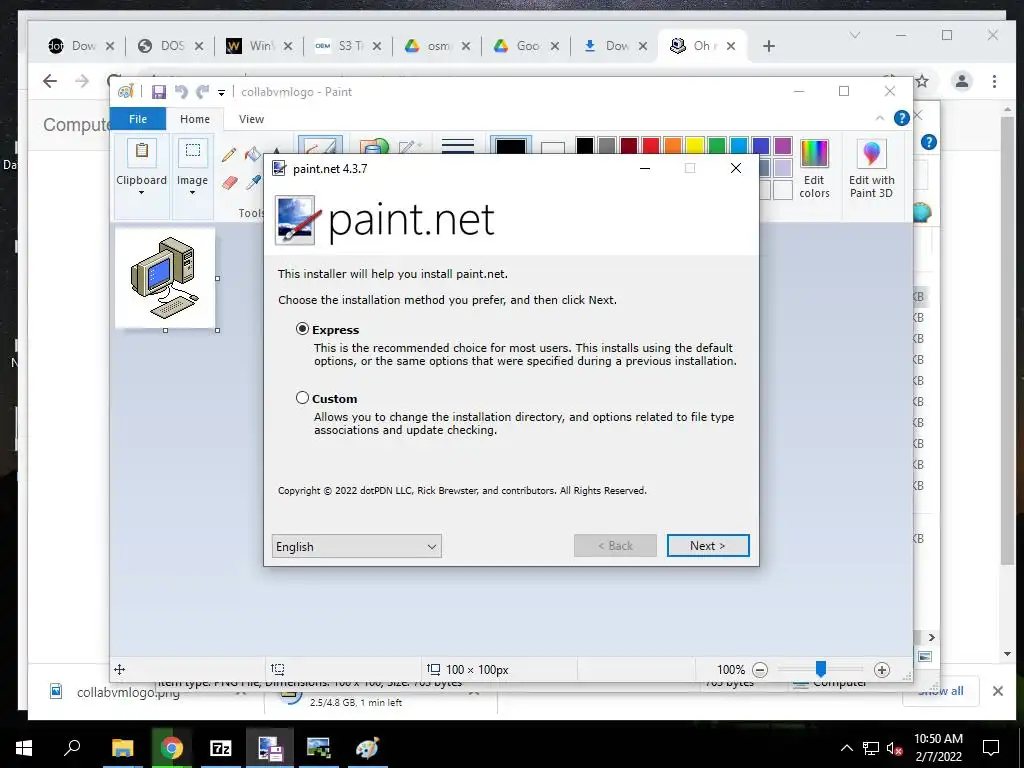This screenshot has height=768, width=1024.
Task: Pick the orange color in Paint palette
Action: click(673, 146)
